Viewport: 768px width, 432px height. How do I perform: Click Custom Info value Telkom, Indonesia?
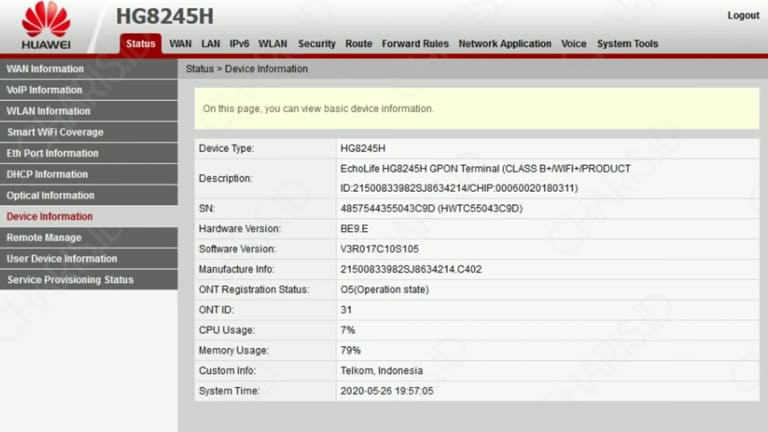point(382,371)
